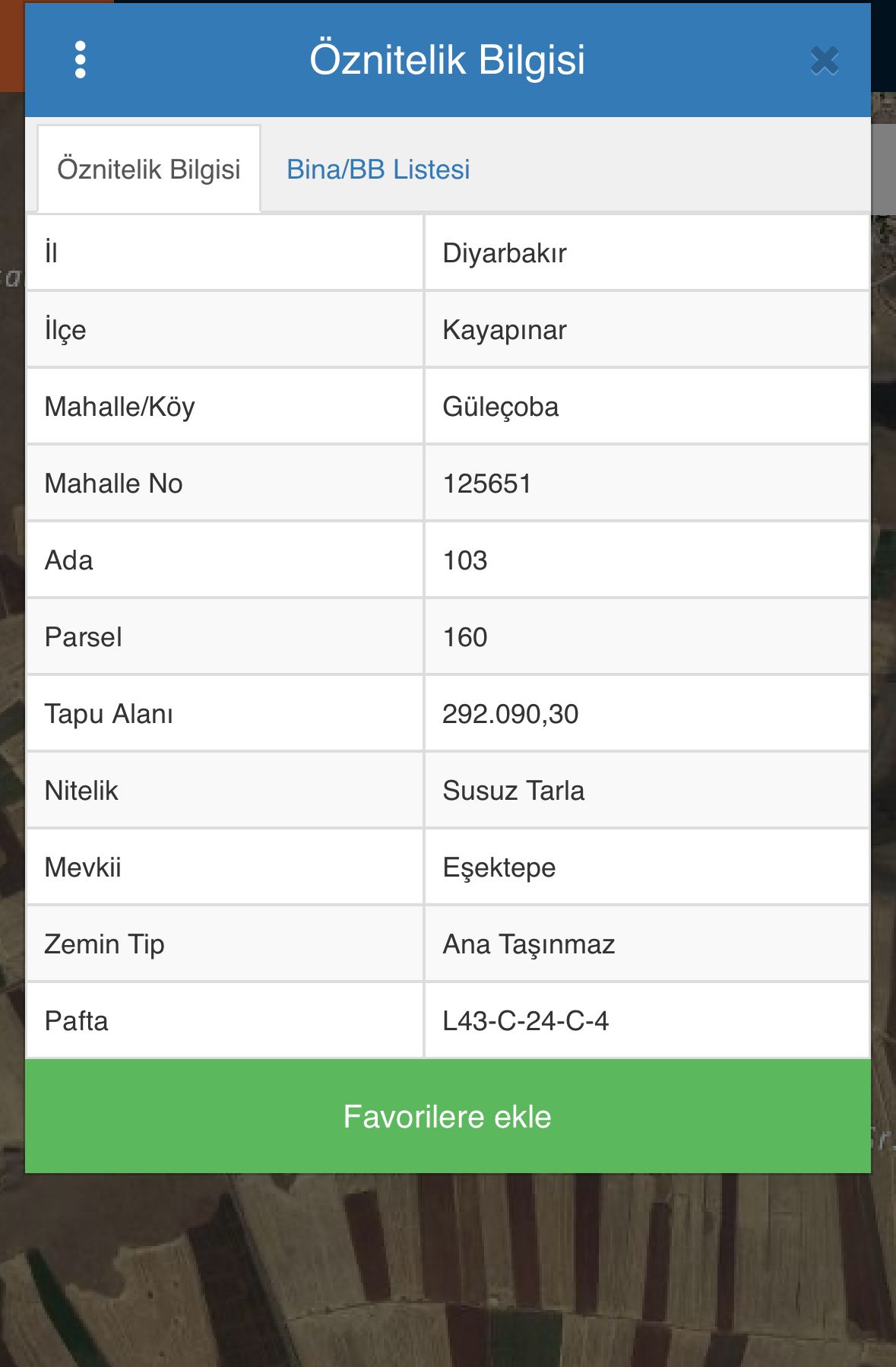Screen dimensions: 896x1367
Task: Click the Favorilere ekle button
Action: (x=448, y=1116)
